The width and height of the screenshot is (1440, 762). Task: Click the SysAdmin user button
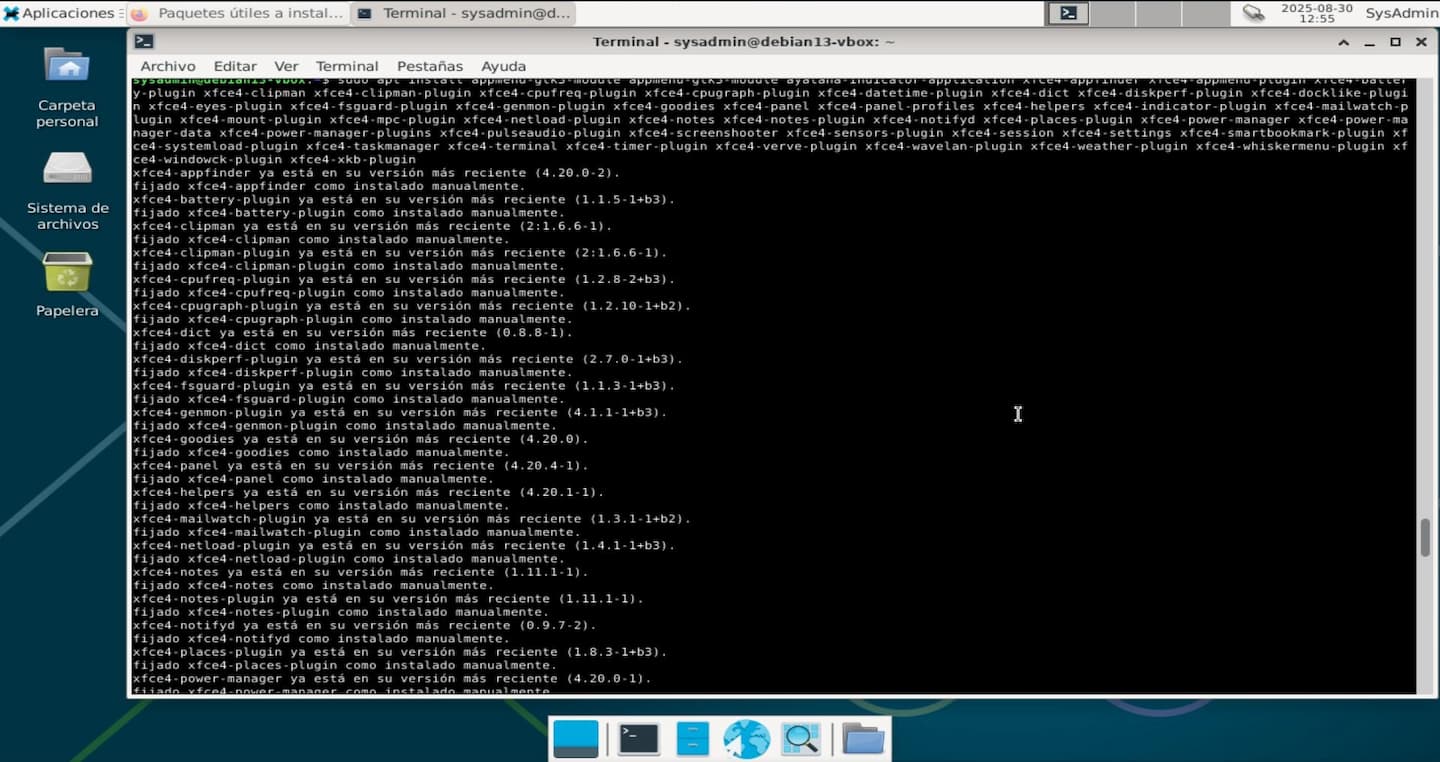tap(1401, 13)
